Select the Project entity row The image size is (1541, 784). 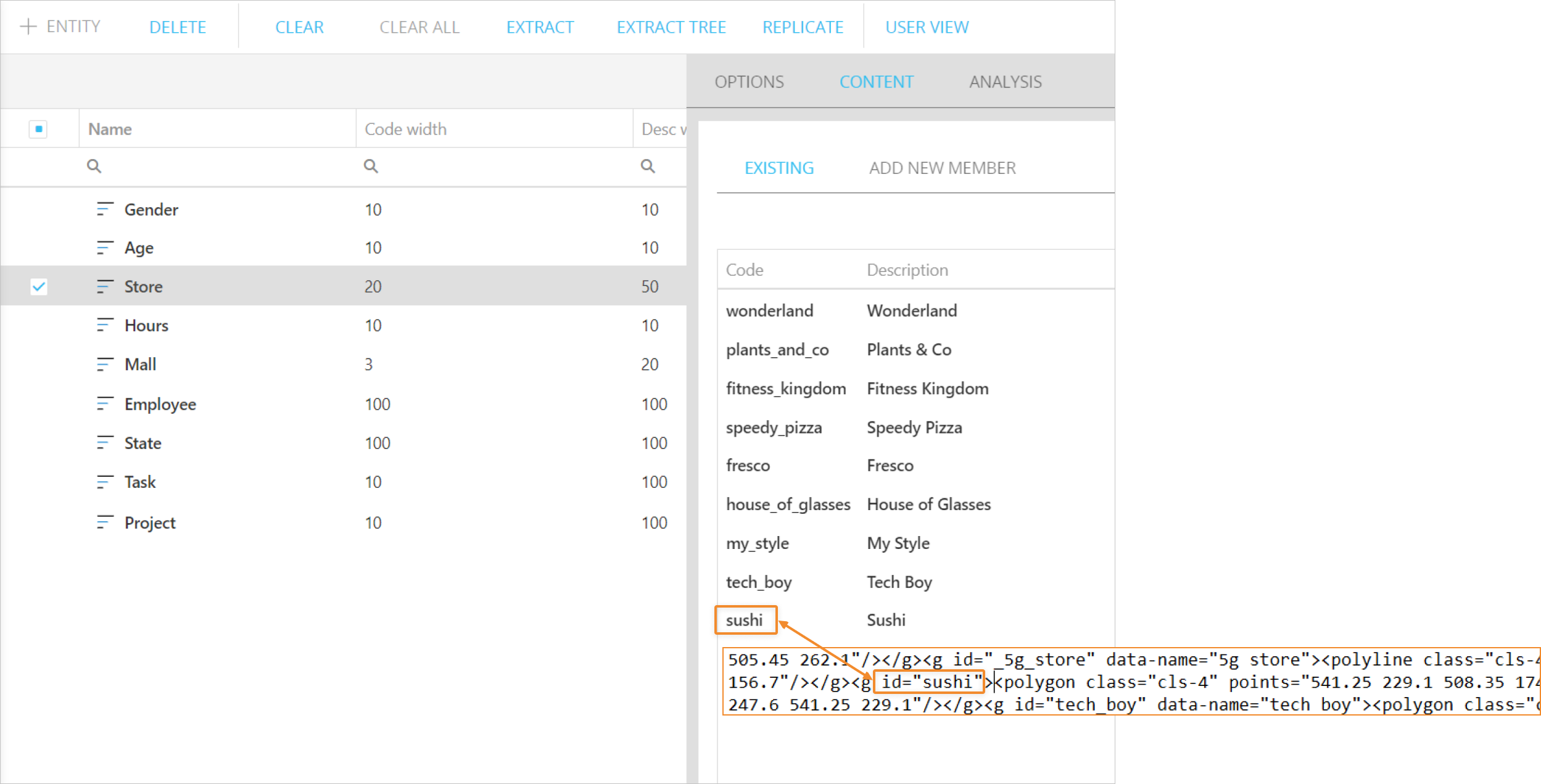(x=343, y=522)
